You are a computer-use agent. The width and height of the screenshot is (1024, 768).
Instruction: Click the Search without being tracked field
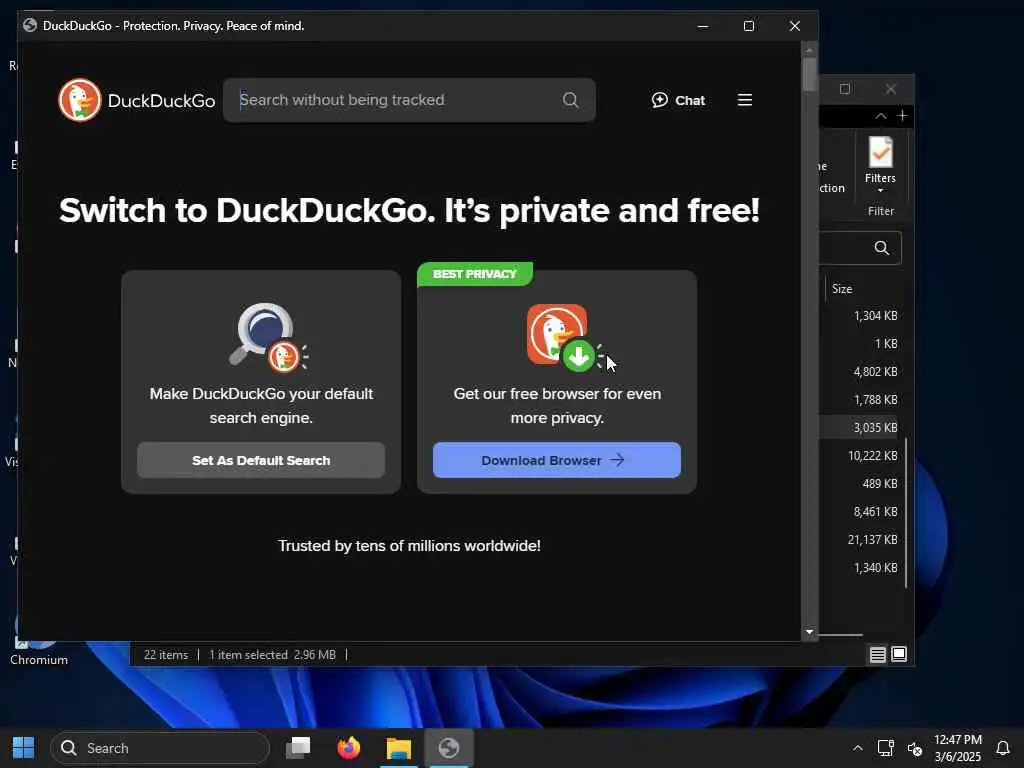click(409, 100)
